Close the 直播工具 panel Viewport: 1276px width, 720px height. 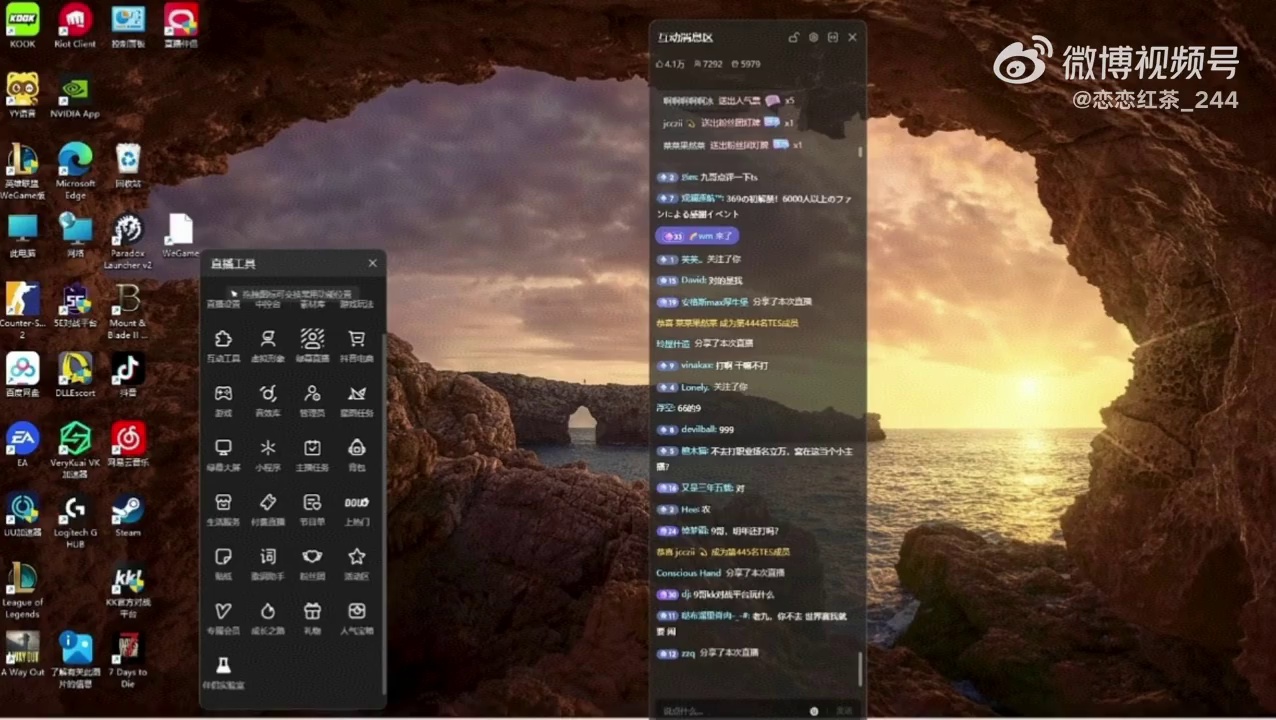pyautogui.click(x=373, y=263)
